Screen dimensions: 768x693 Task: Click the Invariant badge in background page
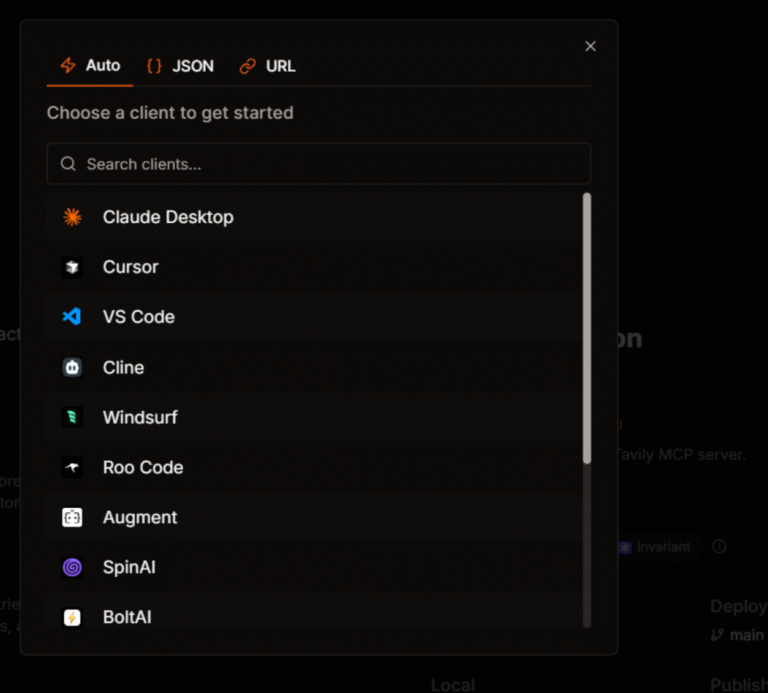click(x=658, y=547)
